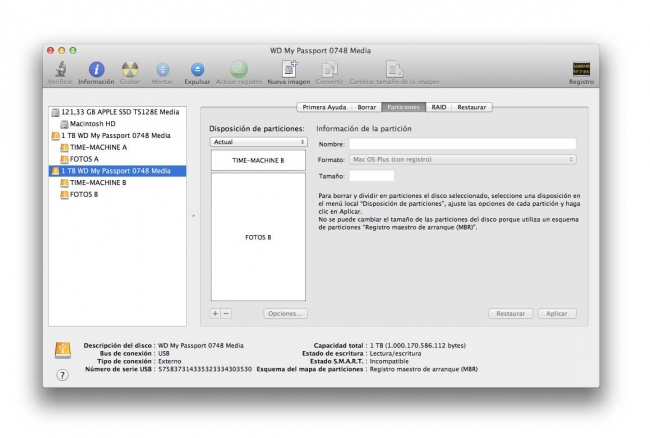The height and width of the screenshot is (438, 650).
Task: Click the Convertir toolbar icon
Action: coord(330,69)
